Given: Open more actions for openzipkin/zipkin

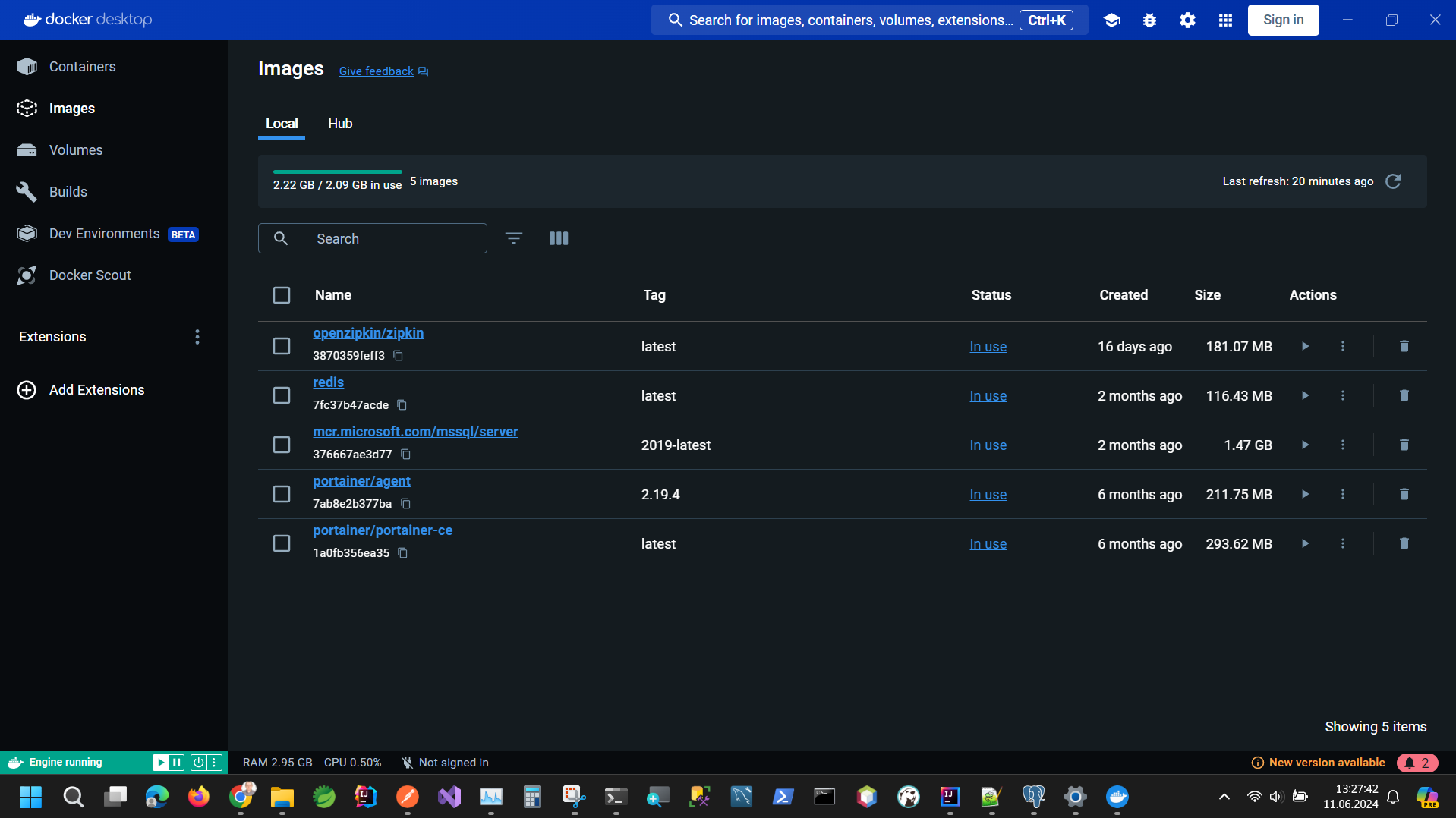Looking at the screenshot, I should [1343, 346].
